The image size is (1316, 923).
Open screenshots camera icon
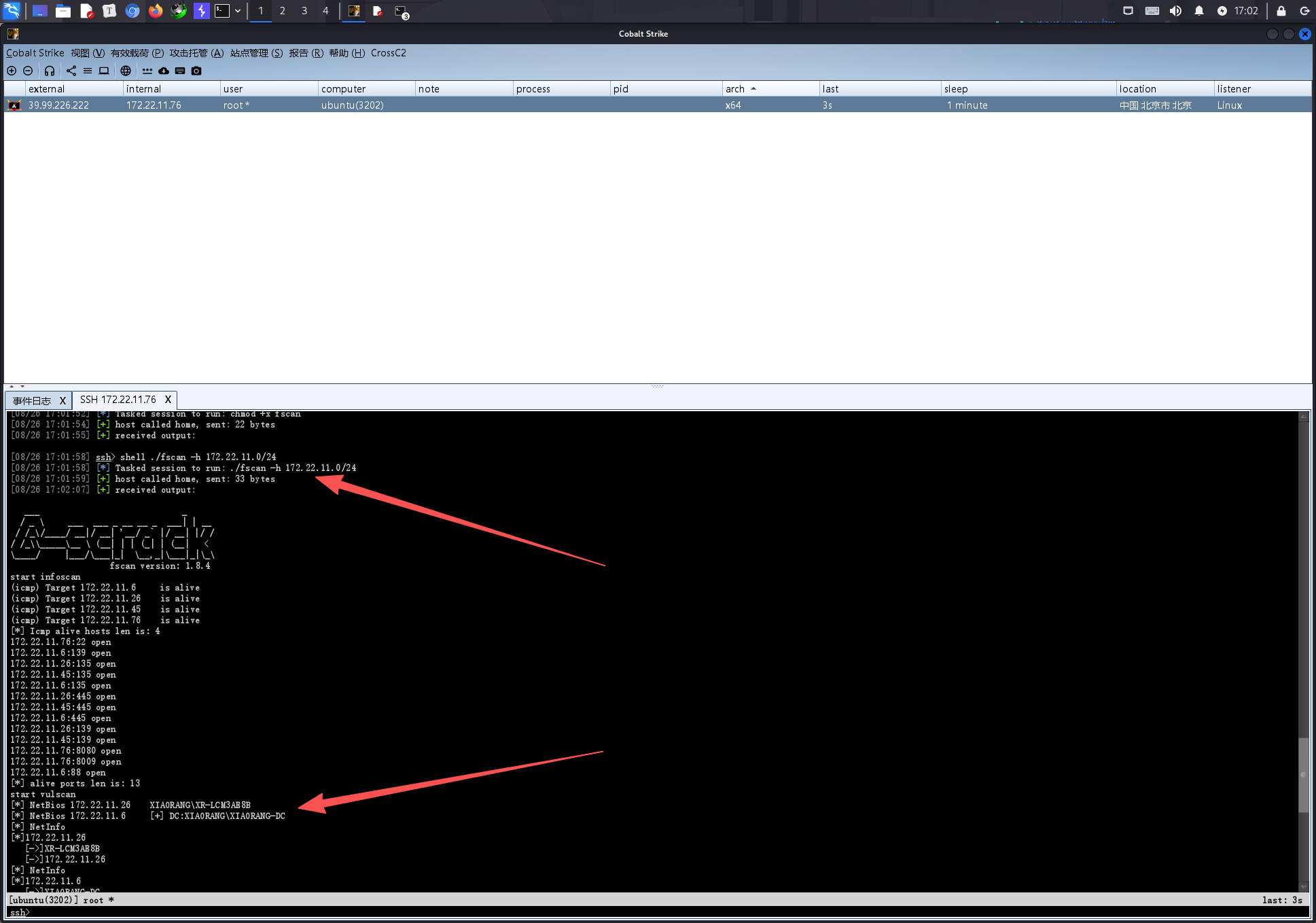coord(196,71)
